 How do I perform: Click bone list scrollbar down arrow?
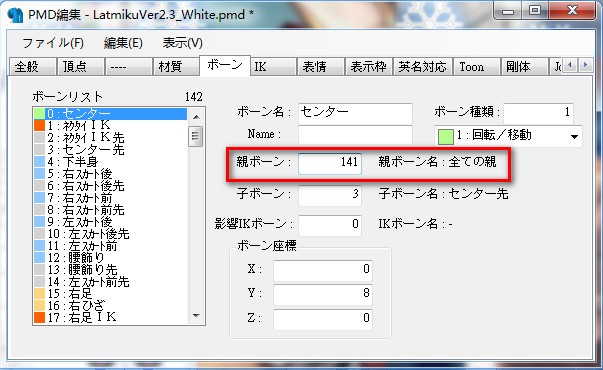click(196, 316)
